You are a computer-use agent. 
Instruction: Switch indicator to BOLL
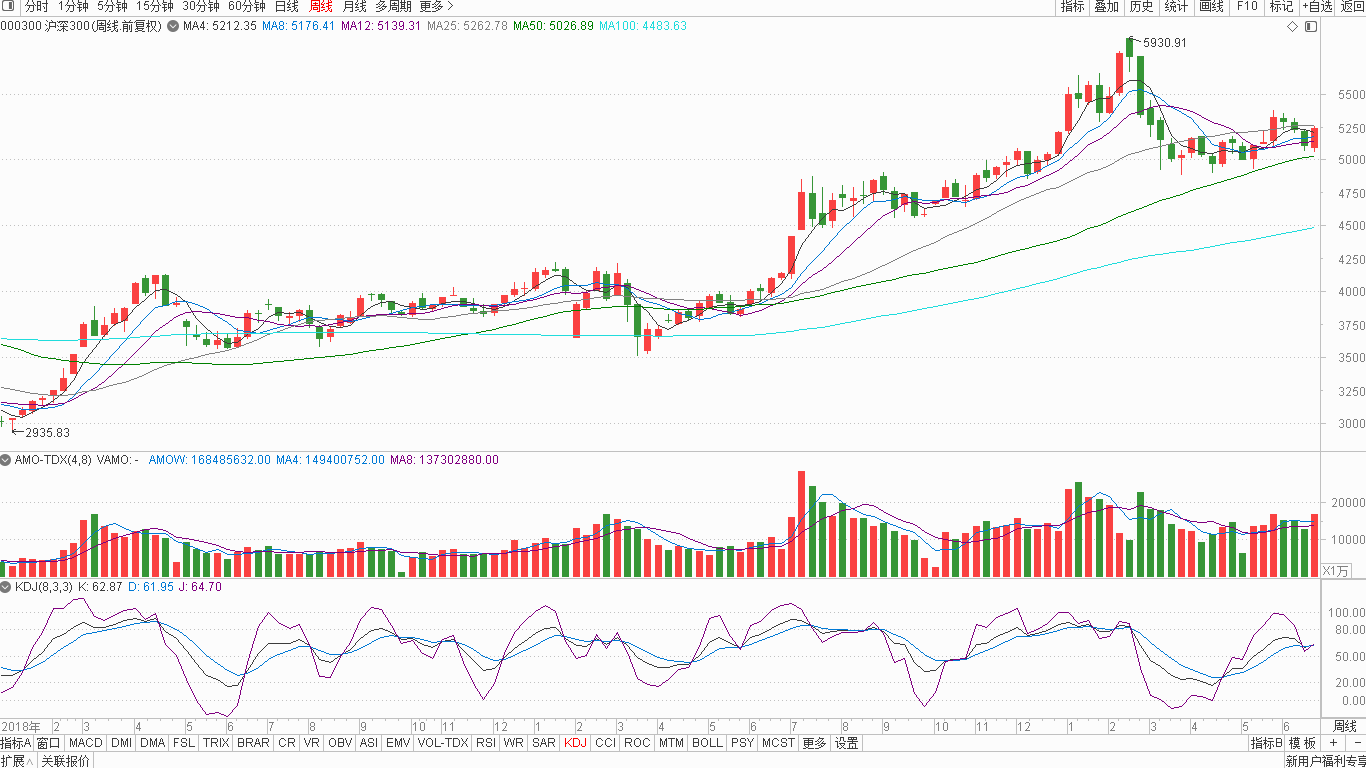point(707,743)
